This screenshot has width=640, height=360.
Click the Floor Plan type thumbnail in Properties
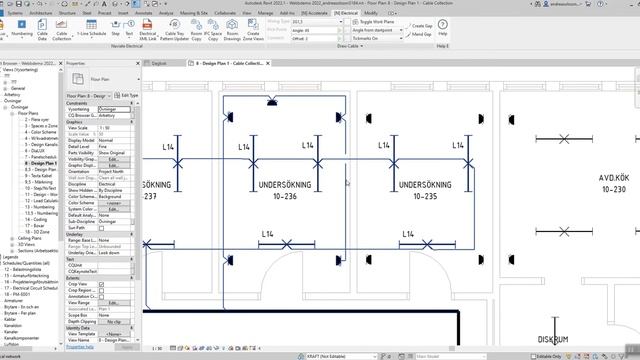point(78,79)
